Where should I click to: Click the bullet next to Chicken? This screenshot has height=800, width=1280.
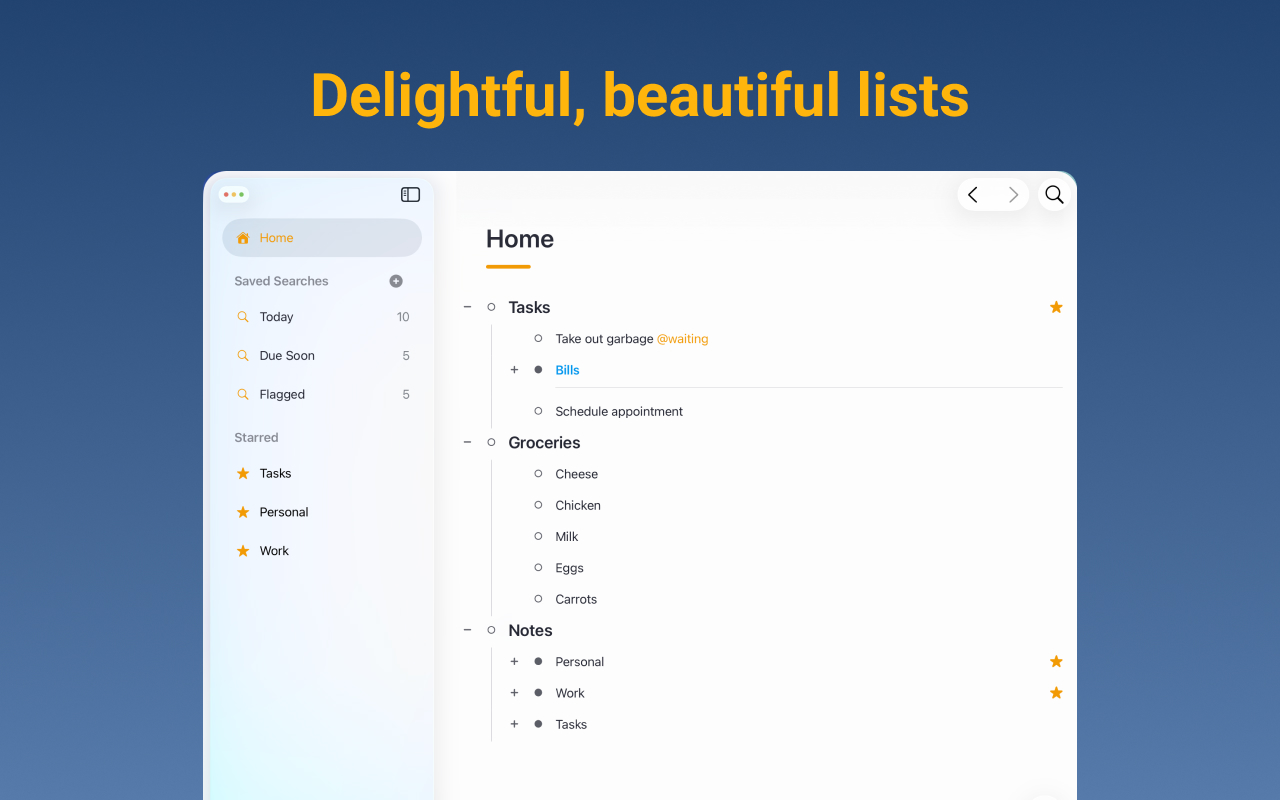pyautogui.click(x=538, y=505)
